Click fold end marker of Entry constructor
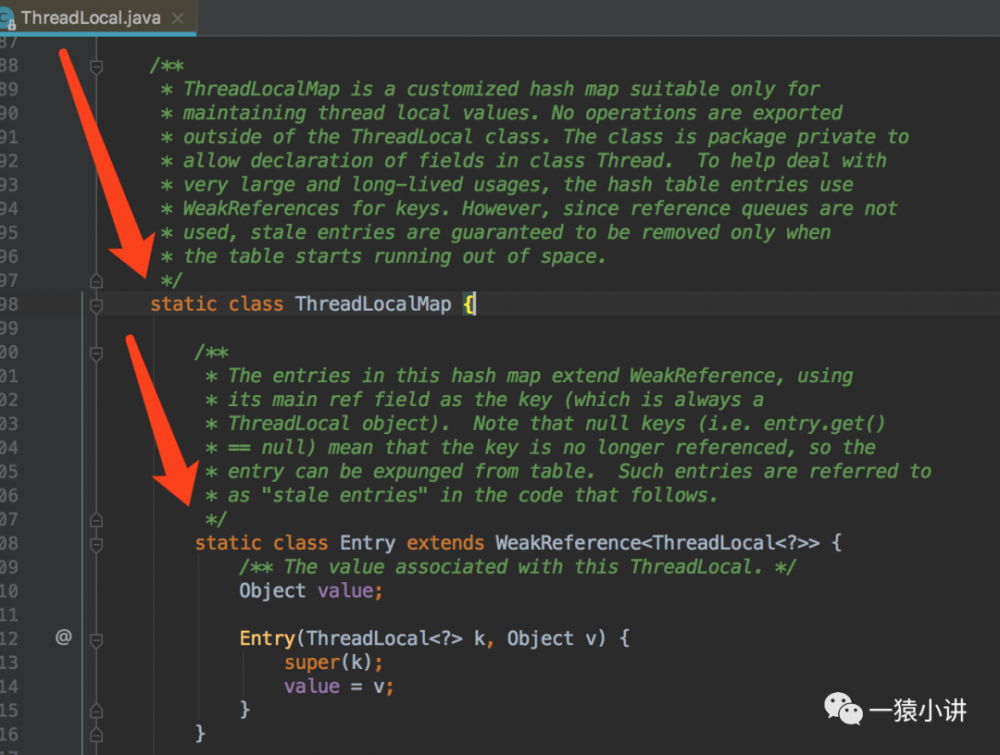The image size is (1000, 755). pos(96,711)
